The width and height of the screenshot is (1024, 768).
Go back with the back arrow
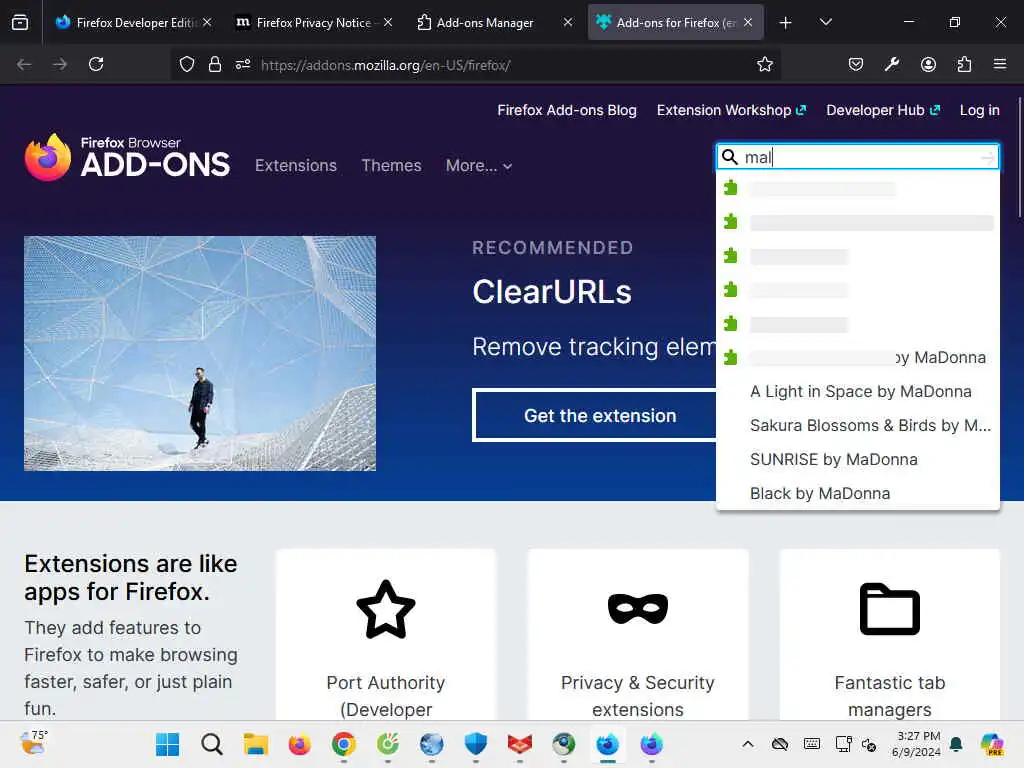pos(24,64)
